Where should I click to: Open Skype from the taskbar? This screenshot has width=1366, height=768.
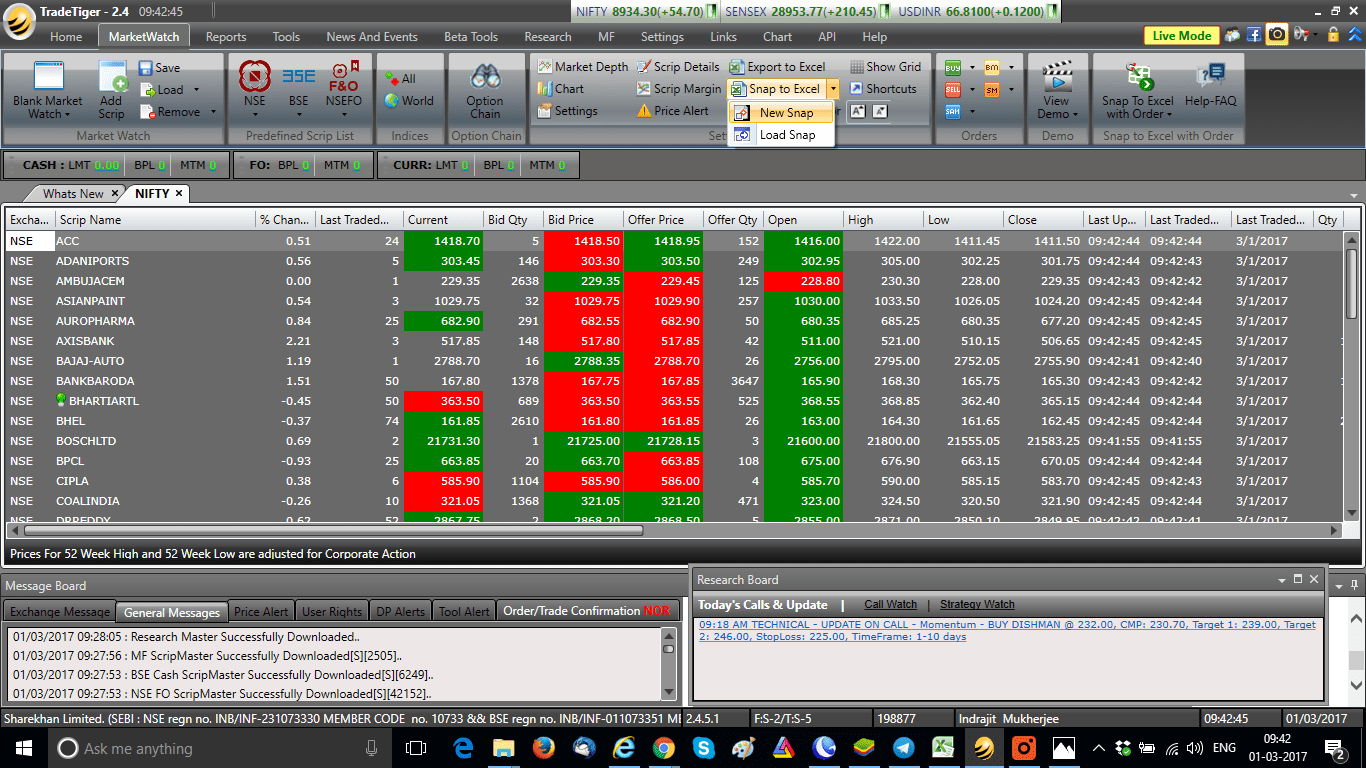[704, 748]
